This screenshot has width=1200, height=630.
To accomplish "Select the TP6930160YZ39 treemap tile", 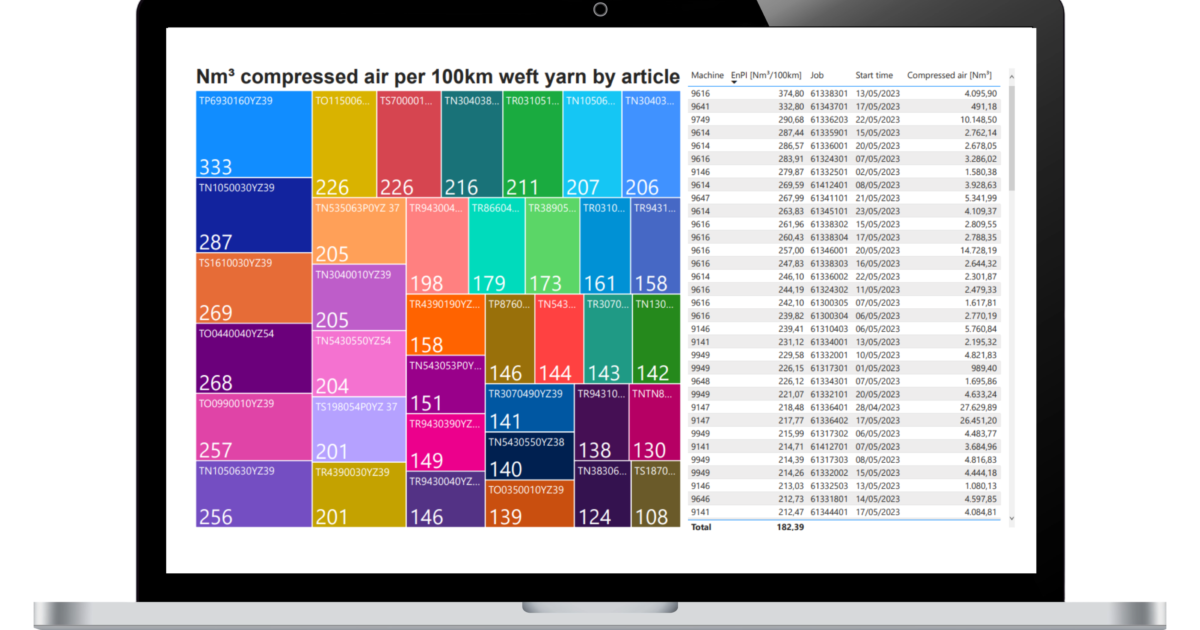I will click(253, 135).
